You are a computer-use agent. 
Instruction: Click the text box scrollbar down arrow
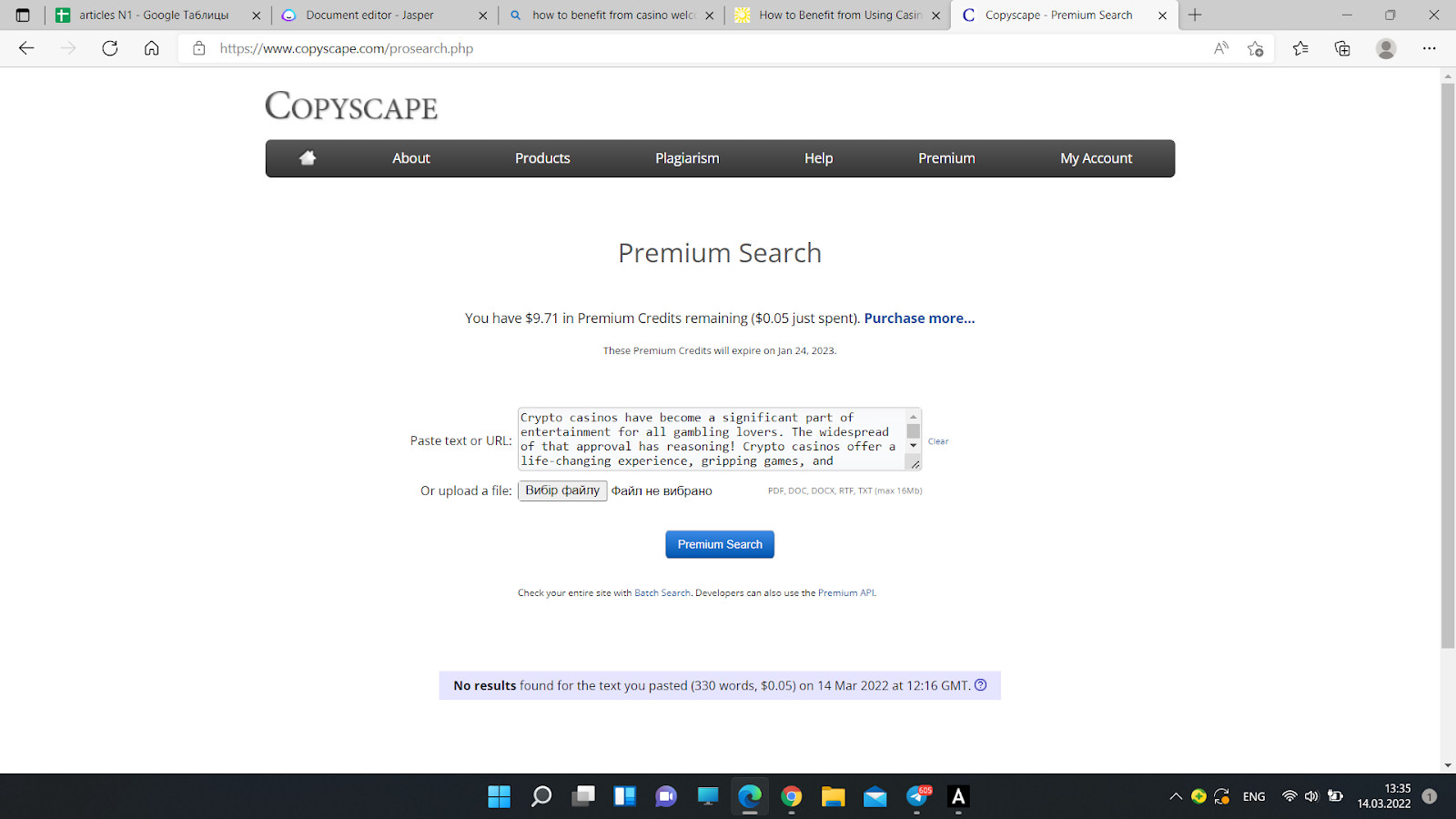914,446
